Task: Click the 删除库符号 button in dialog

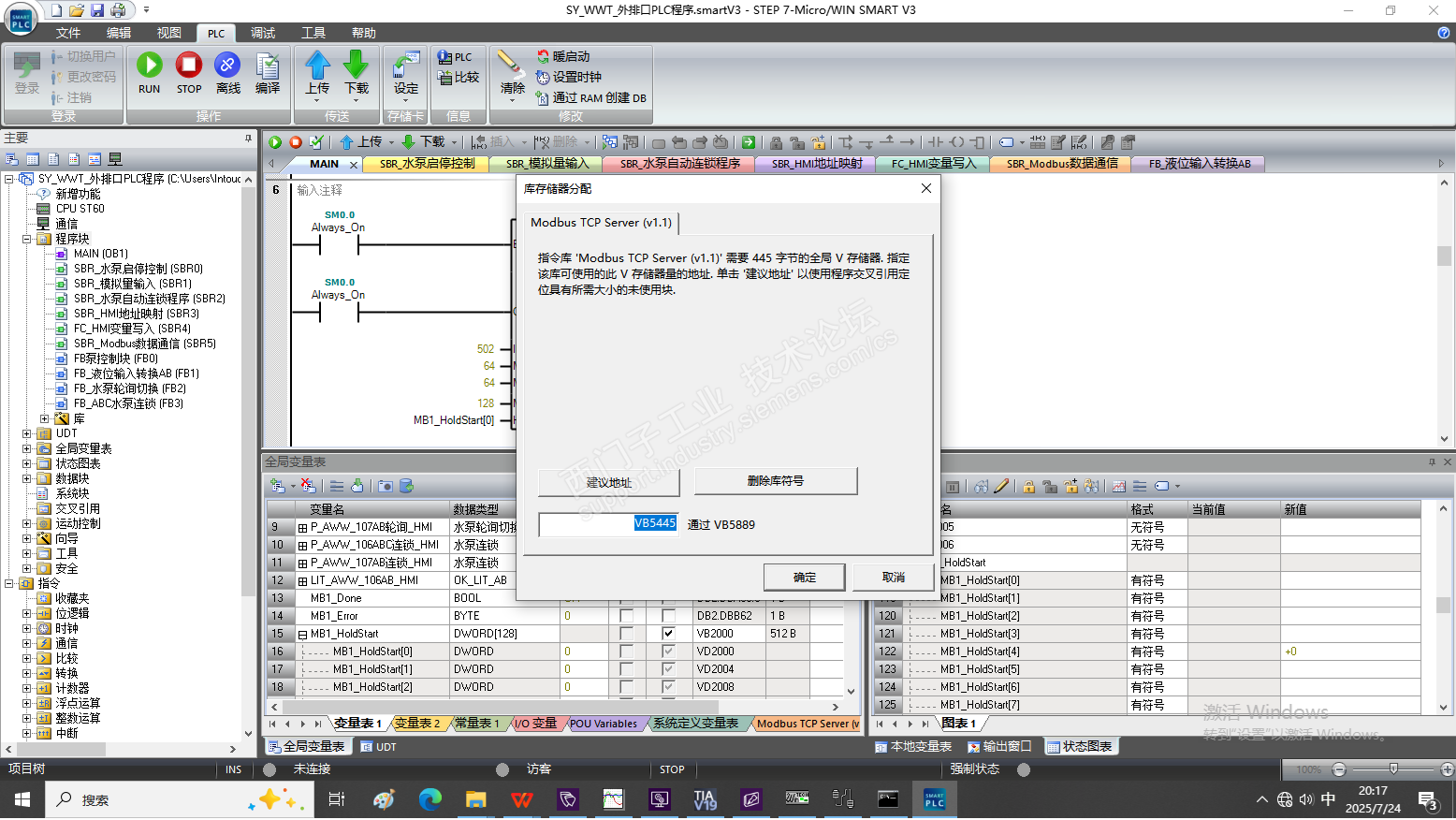Action: 776,481
